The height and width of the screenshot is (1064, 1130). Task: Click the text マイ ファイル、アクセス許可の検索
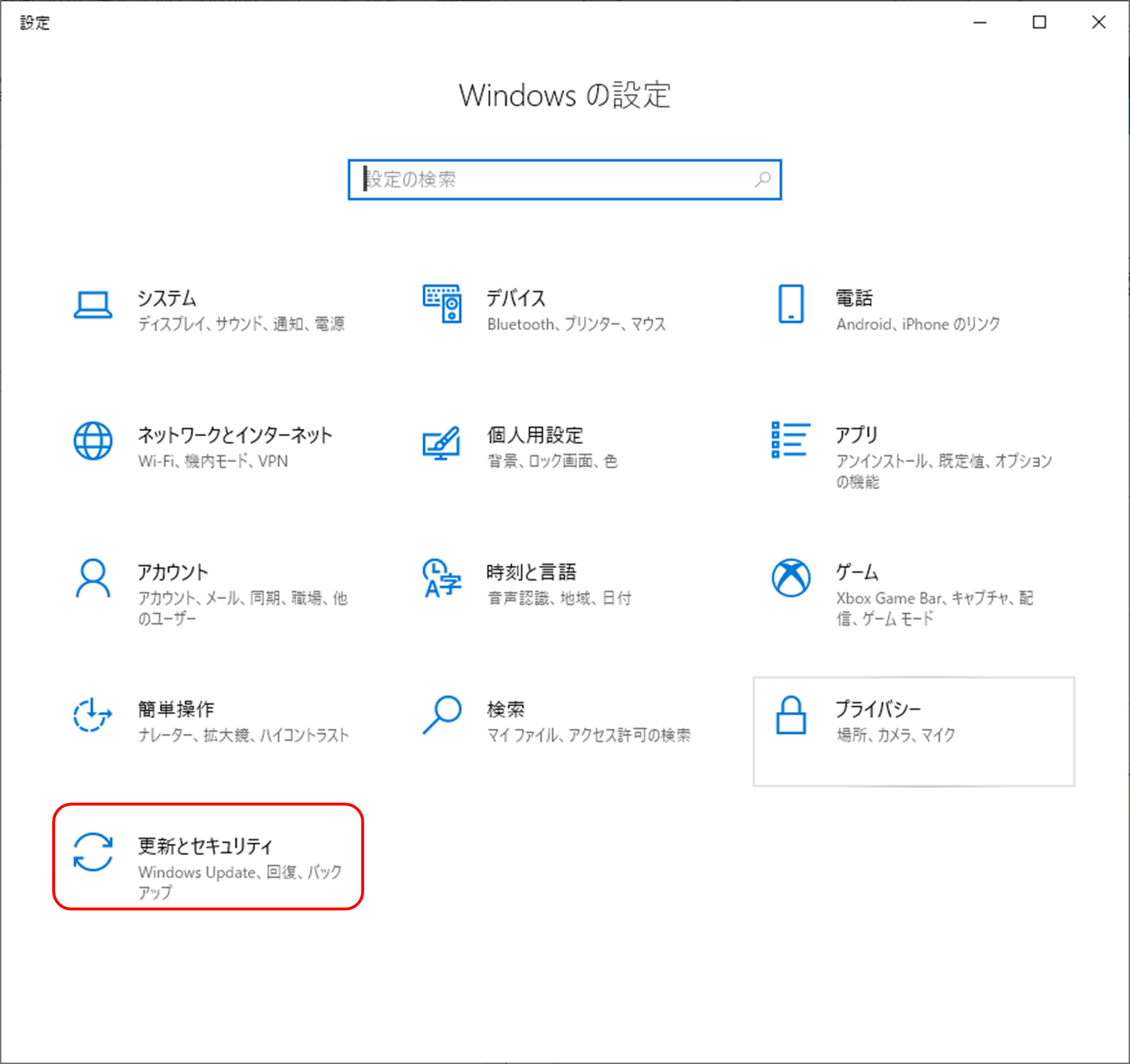[588, 735]
